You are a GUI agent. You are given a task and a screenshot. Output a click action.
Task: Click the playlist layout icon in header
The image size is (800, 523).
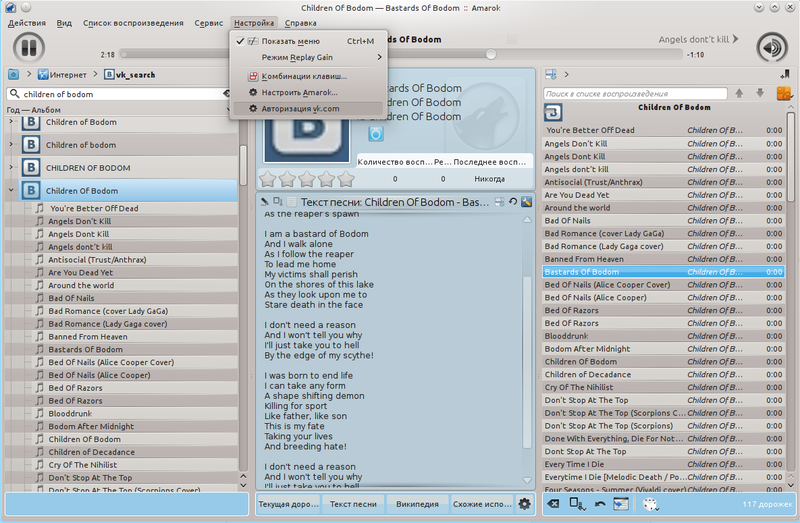(551, 74)
